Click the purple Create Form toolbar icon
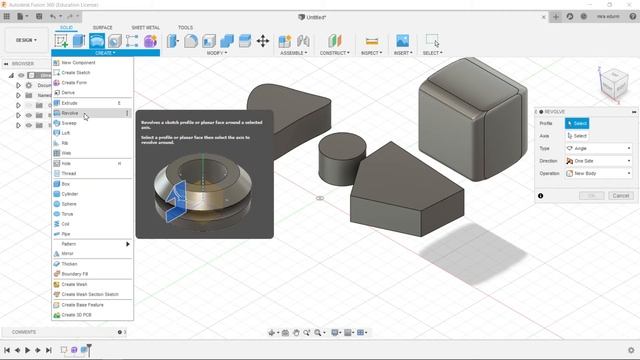The height and width of the screenshot is (360, 640). (x=150, y=41)
